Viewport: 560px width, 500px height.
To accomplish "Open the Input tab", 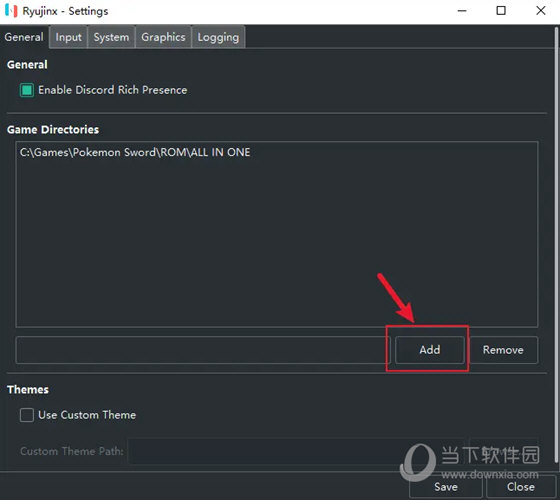I will coord(68,37).
